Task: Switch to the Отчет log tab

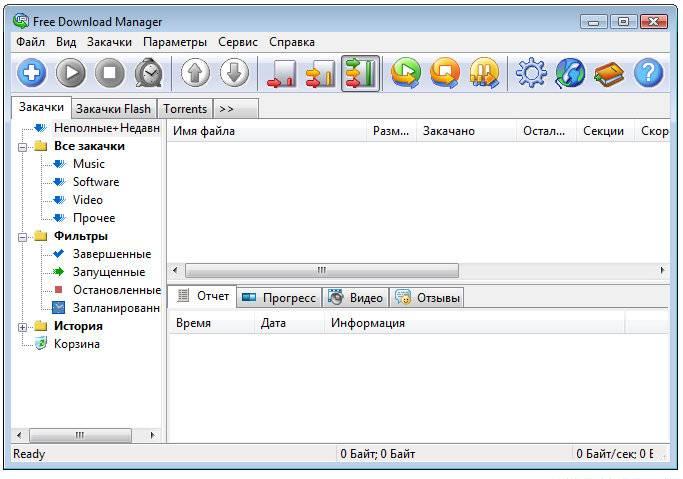Action: click(x=203, y=297)
